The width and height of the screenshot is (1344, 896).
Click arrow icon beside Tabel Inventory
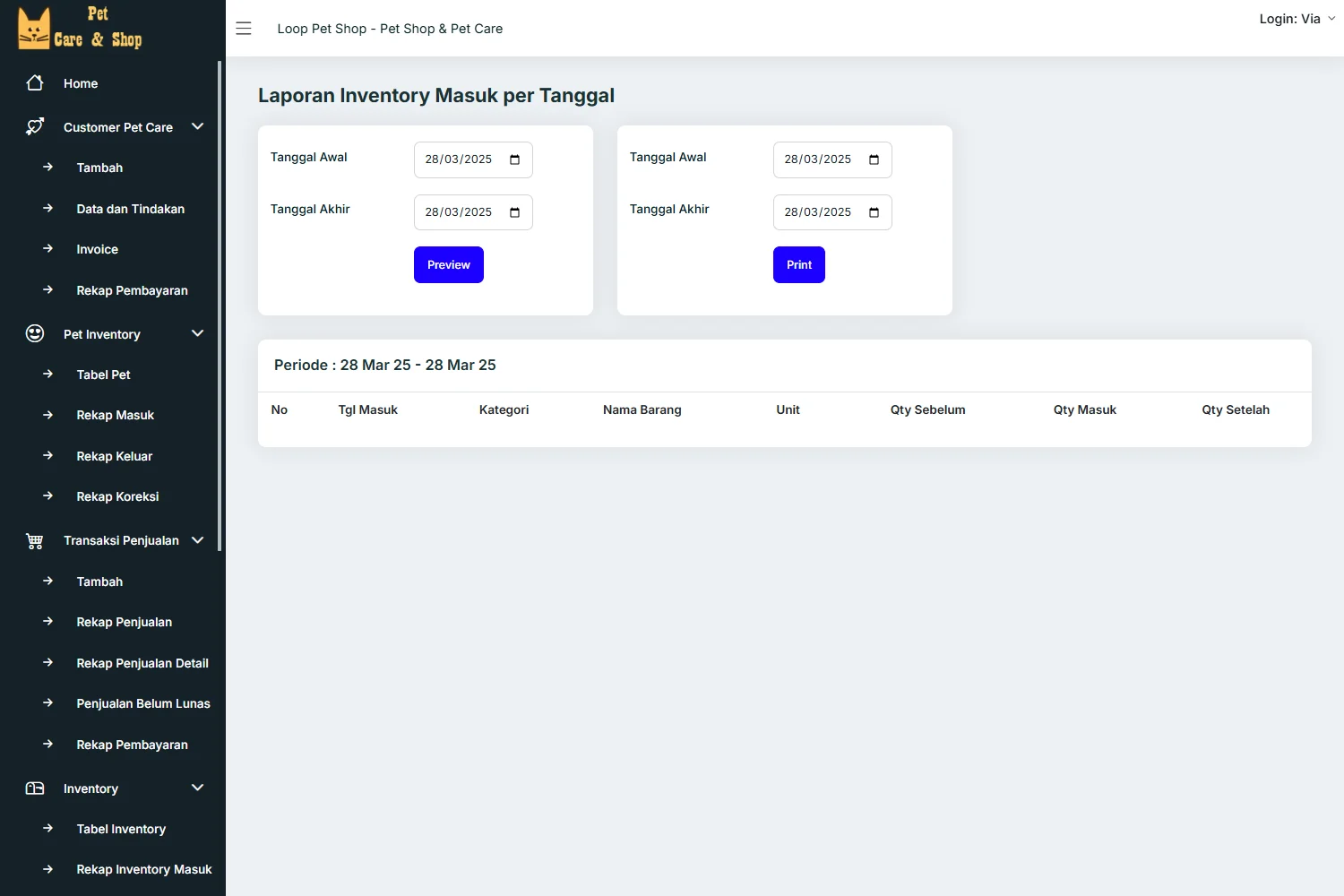point(48,828)
